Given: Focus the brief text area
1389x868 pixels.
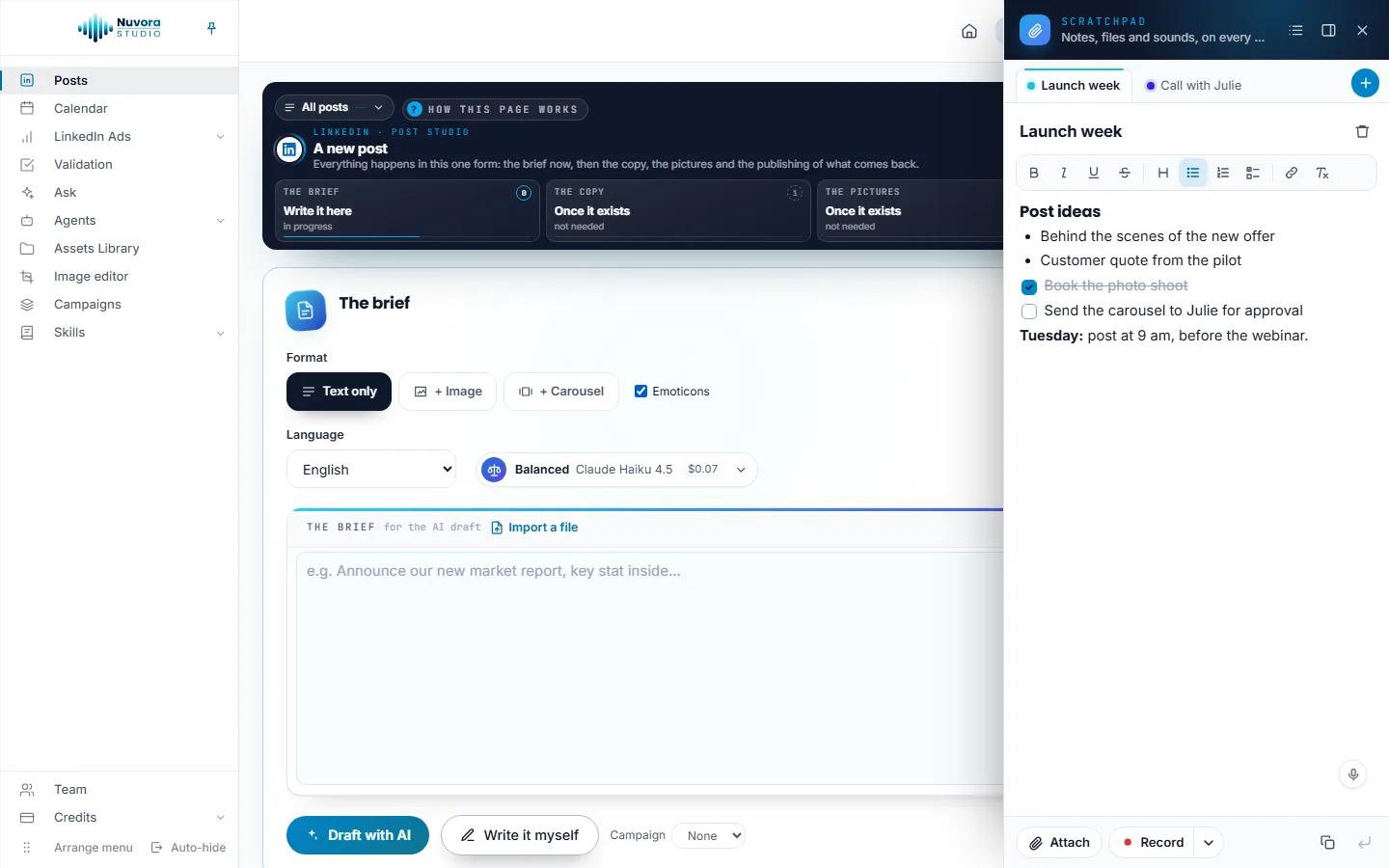Looking at the screenshot, I should click(649, 668).
